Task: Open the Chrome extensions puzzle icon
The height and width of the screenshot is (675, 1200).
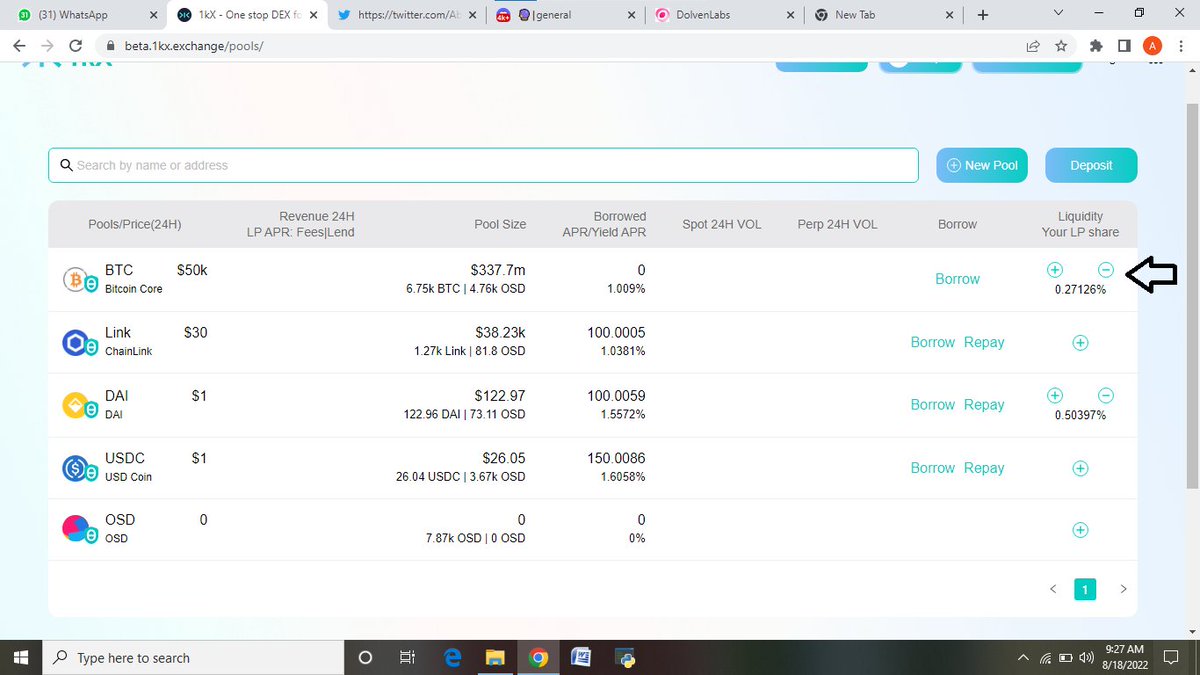Action: tap(1096, 45)
